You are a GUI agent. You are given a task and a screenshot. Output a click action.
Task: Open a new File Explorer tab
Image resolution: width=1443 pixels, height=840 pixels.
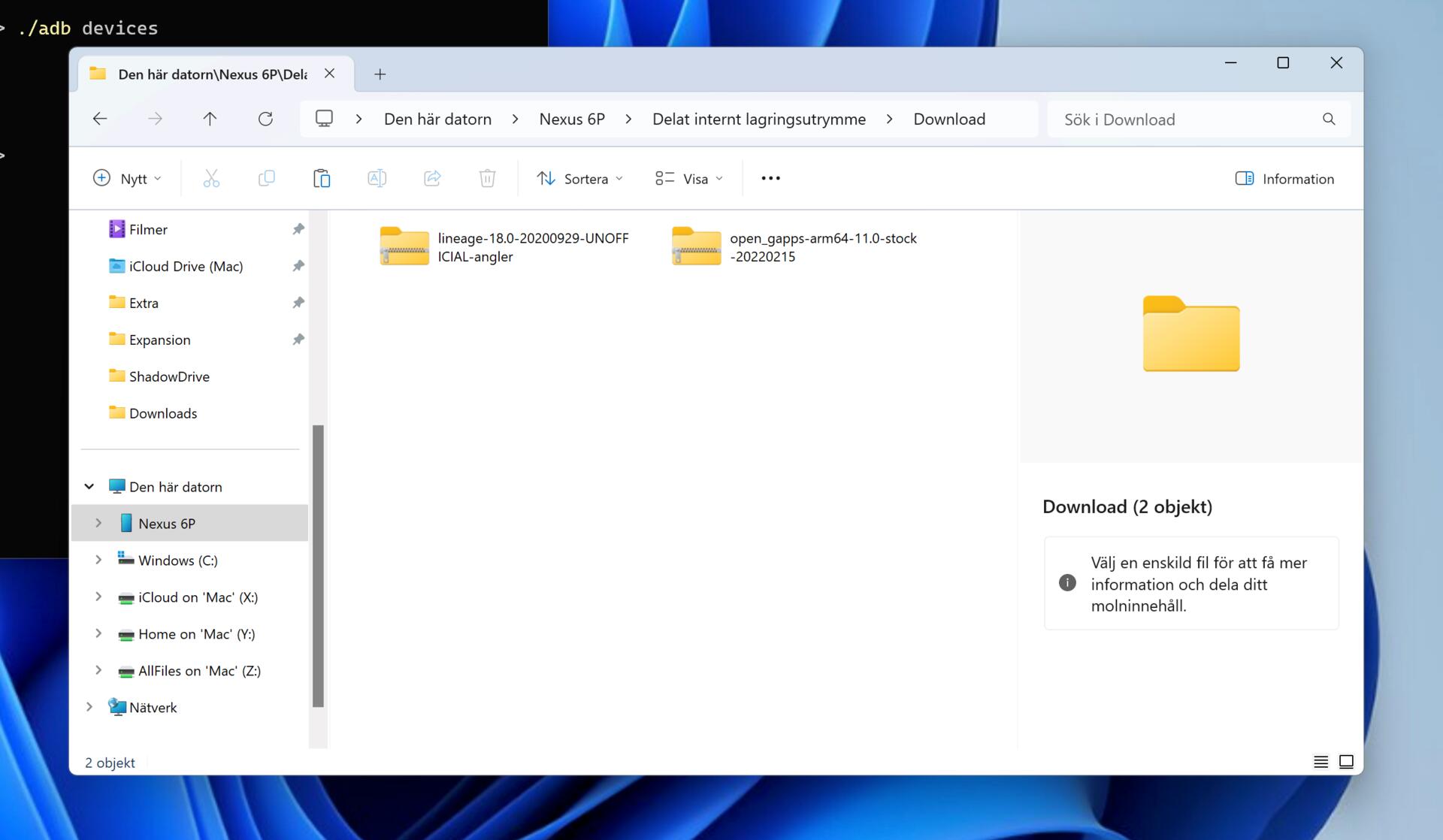tap(380, 74)
